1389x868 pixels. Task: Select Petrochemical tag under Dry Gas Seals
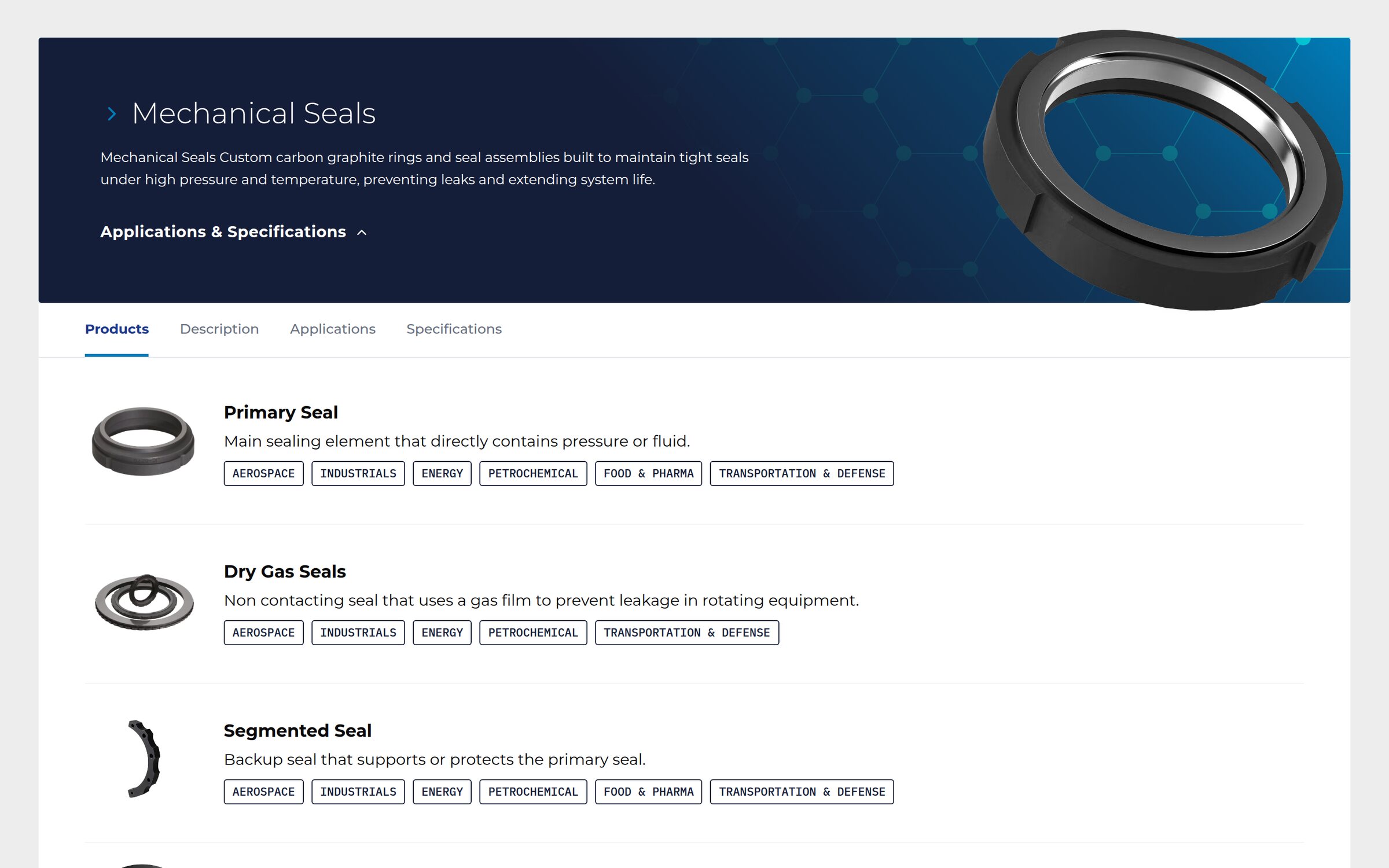(533, 632)
